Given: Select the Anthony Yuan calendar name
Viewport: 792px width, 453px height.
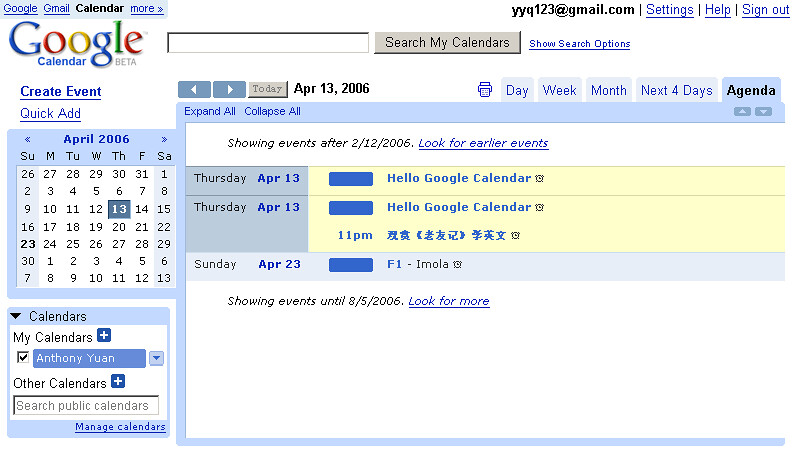Looking at the screenshot, I should (89, 358).
